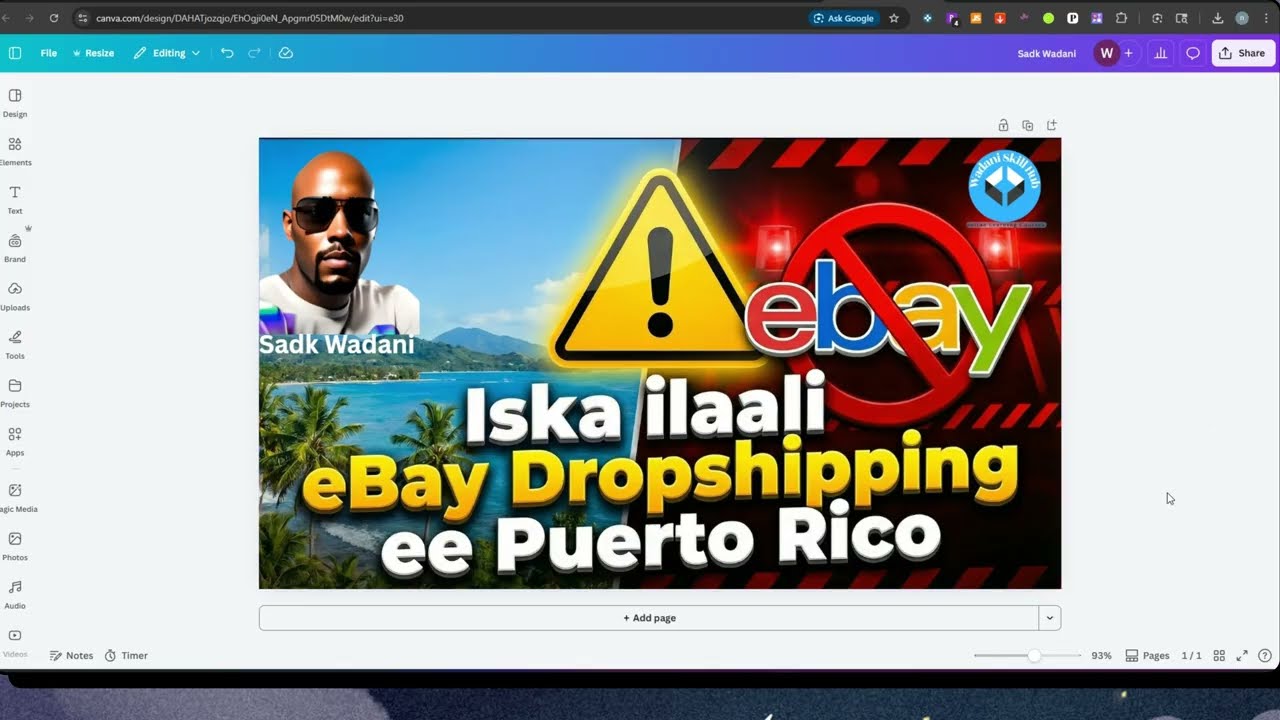Image resolution: width=1280 pixels, height=720 pixels.
Task: Open the Chrome downloads icon
Action: (1217, 18)
